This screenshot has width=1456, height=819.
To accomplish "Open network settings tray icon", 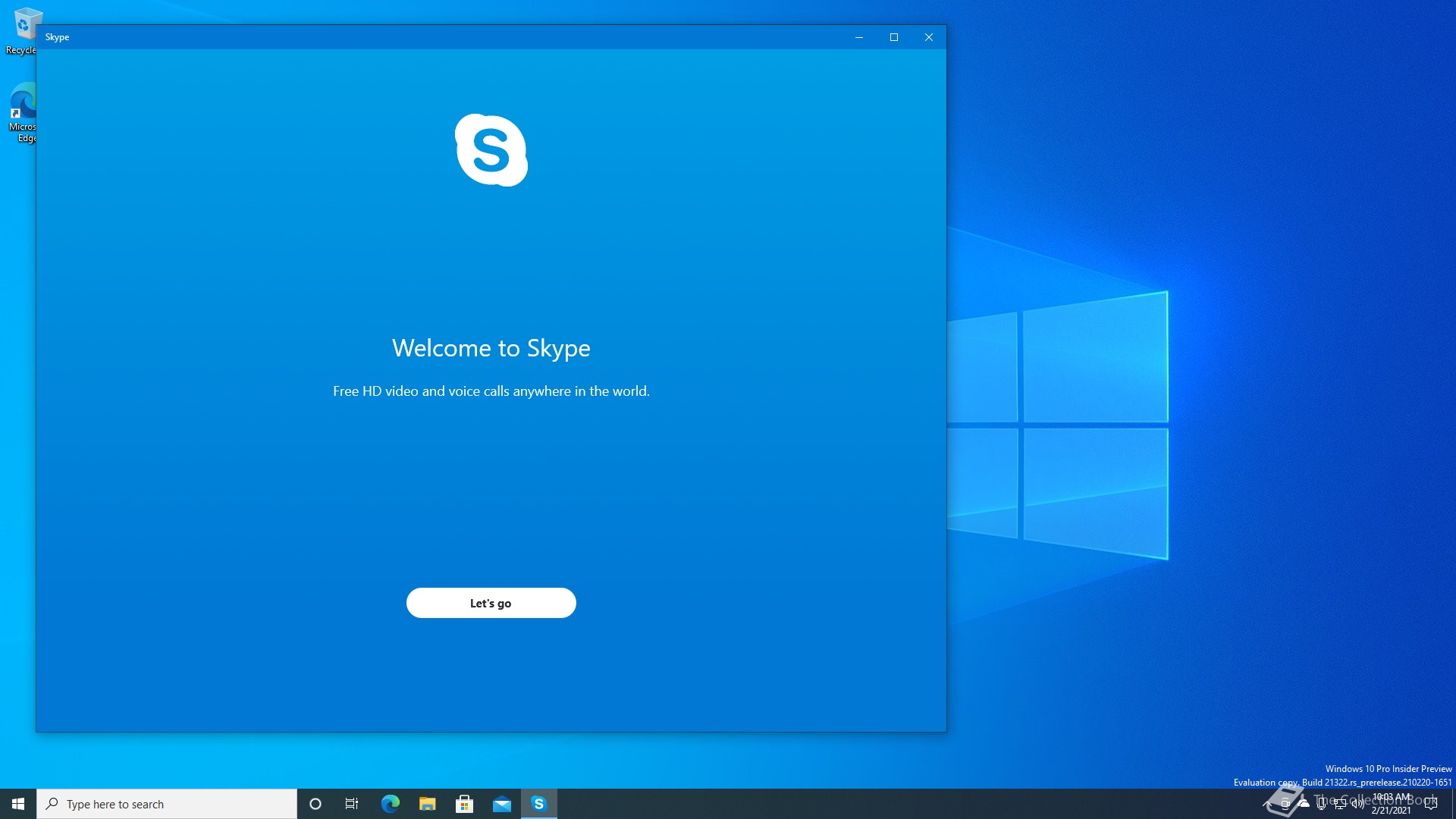I will tap(1340, 804).
